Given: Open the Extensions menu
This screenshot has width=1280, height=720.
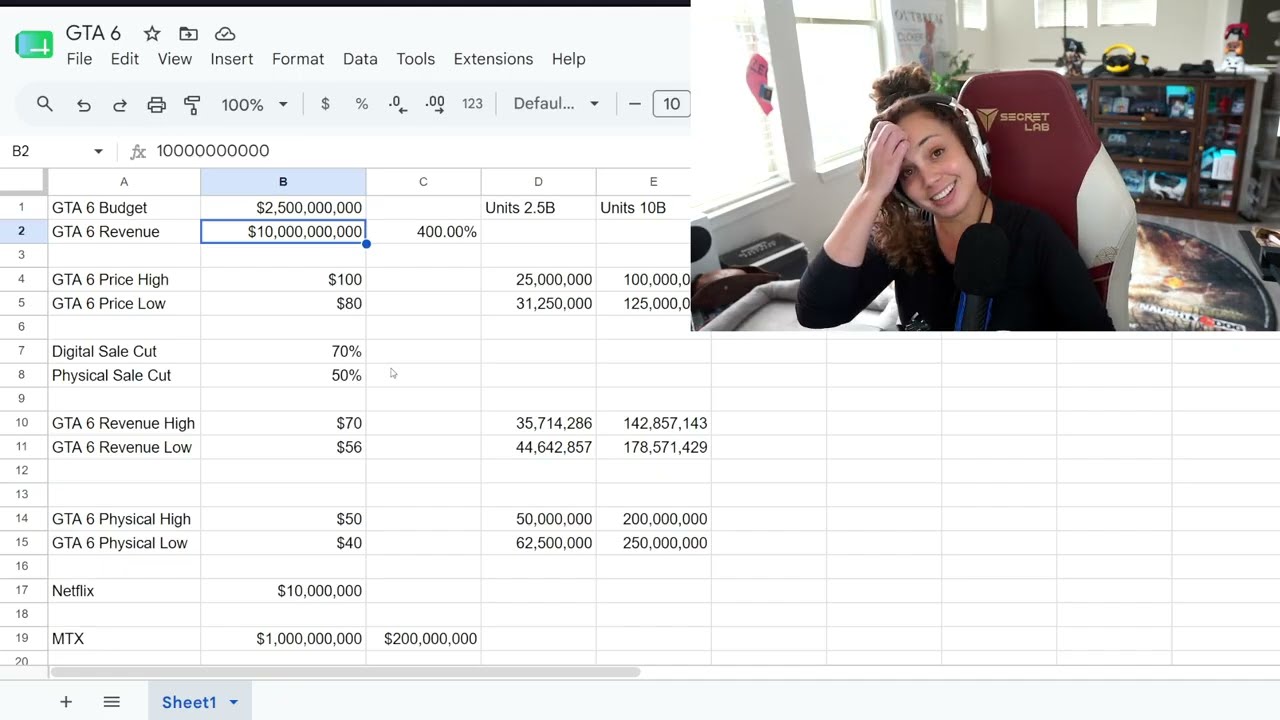Looking at the screenshot, I should pos(493,59).
